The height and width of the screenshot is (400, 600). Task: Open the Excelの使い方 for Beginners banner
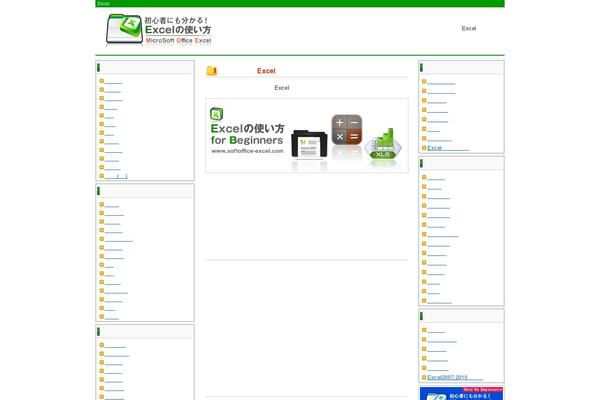click(x=307, y=136)
